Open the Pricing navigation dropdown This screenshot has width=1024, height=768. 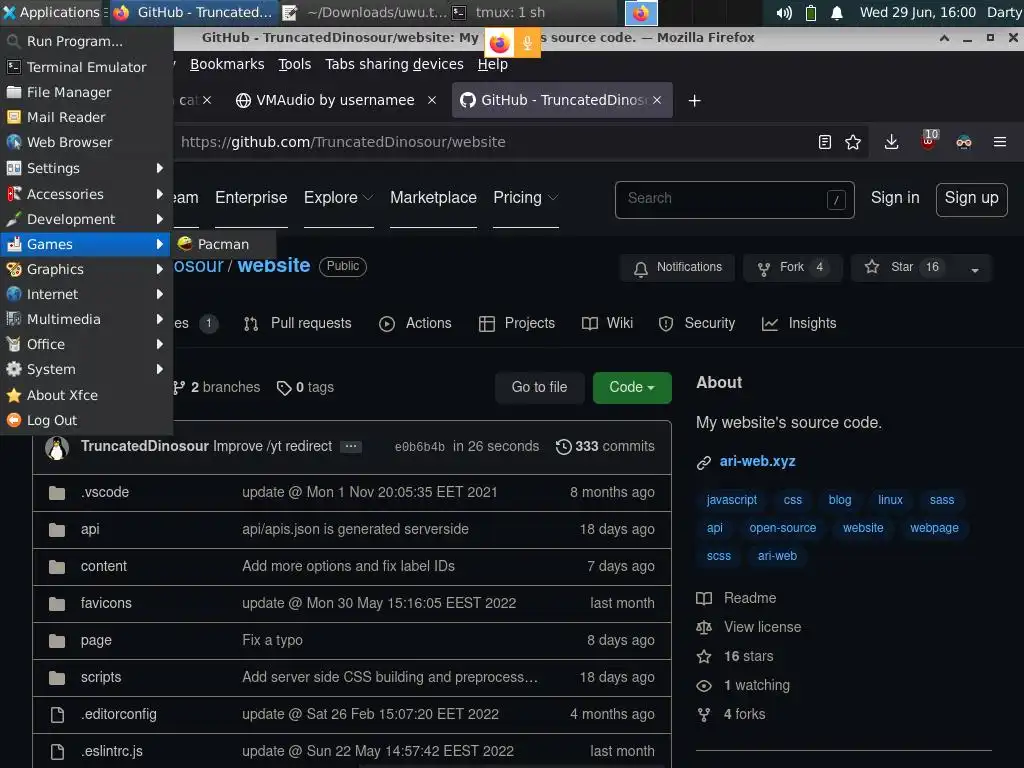(526, 198)
